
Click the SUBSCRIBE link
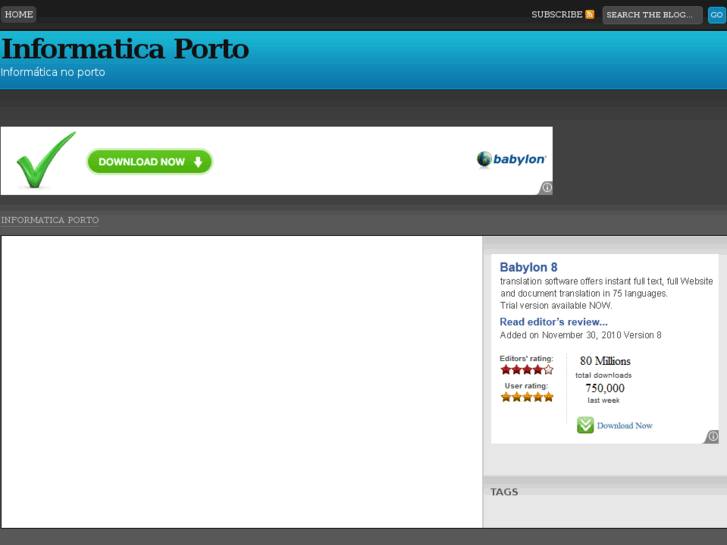pyautogui.click(x=556, y=14)
